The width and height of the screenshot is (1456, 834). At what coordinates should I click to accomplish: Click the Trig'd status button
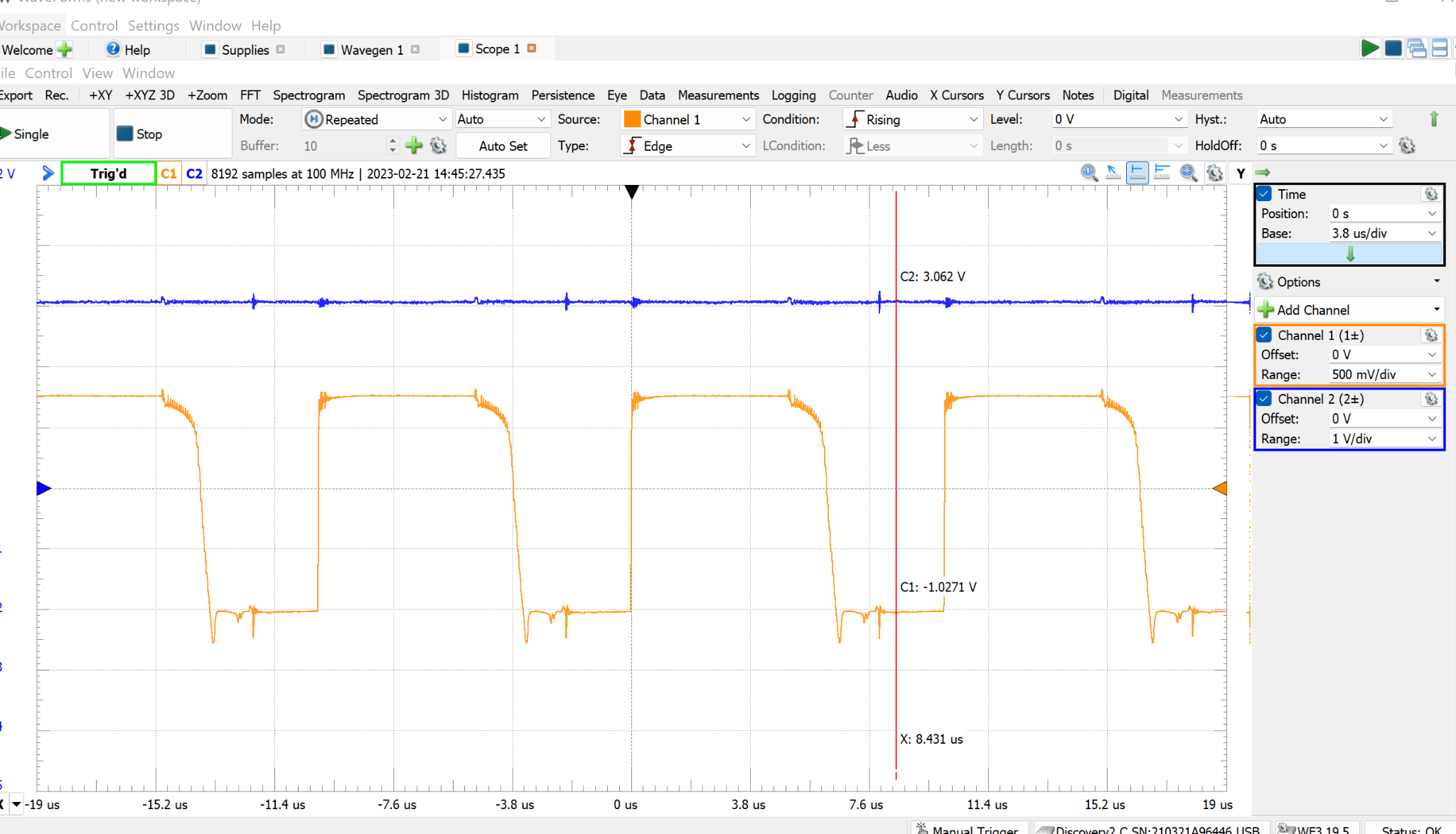coord(108,173)
